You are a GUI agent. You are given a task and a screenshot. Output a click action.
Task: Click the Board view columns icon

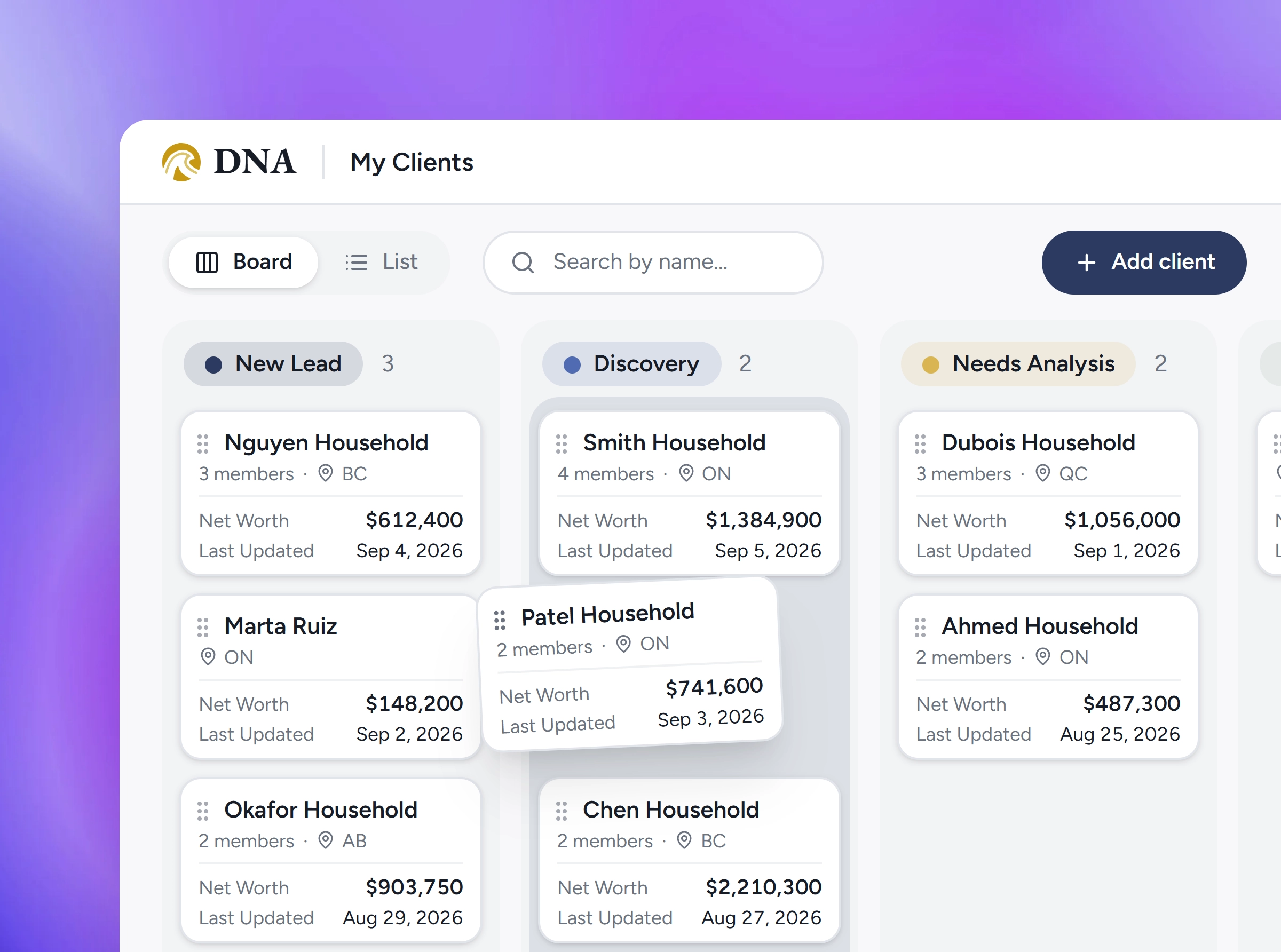(x=207, y=262)
